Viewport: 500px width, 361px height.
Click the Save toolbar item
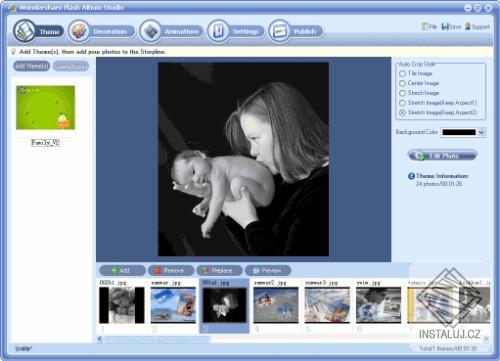tap(451, 27)
